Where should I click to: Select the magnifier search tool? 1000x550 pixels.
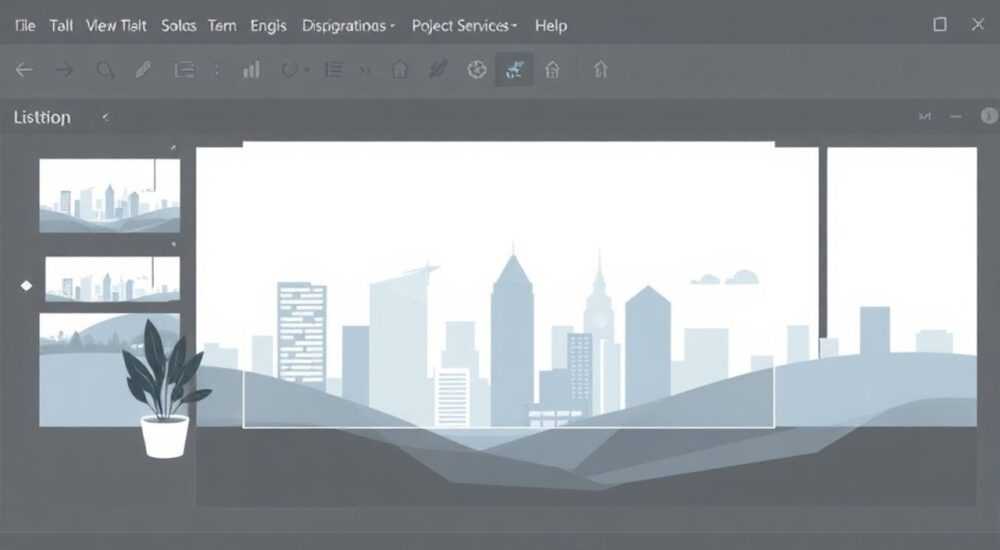coord(105,70)
